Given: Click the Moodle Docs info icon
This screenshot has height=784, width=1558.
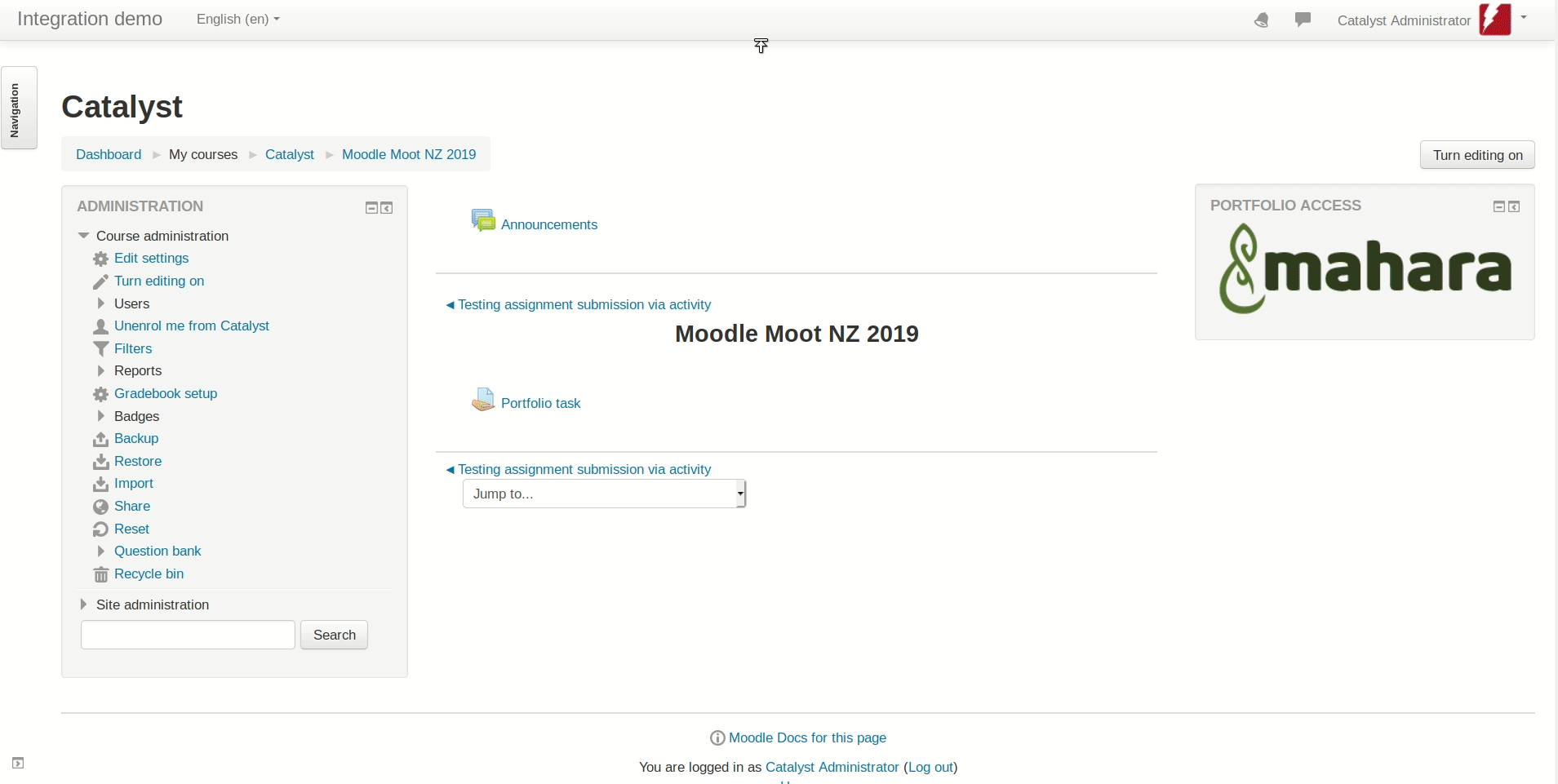Looking at the screenshot, I should [x=717, y=738].
